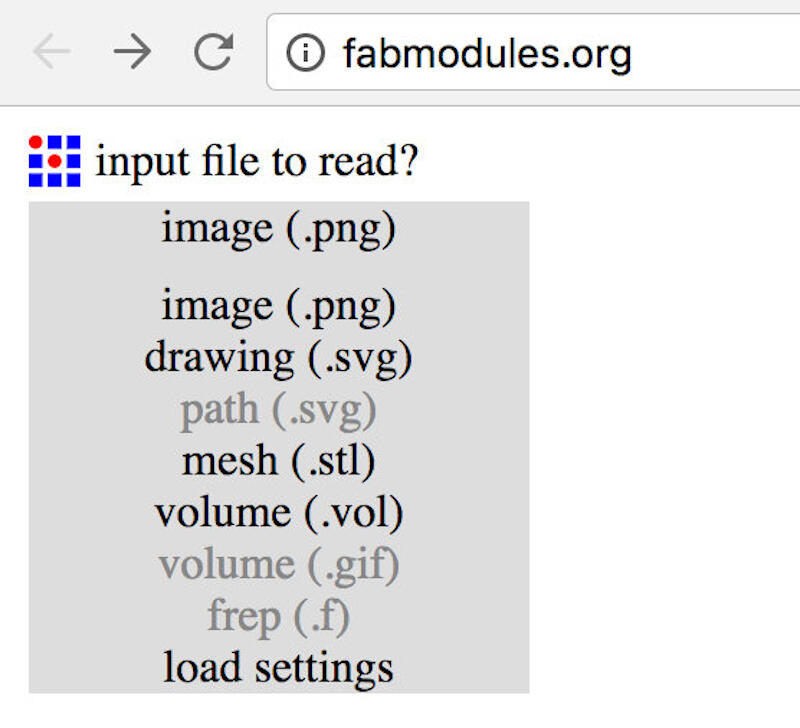Viewport: 800px width, 728px height.
Task: Click blank browser toolbar area beside back arrow
Action: coord(12,52)
